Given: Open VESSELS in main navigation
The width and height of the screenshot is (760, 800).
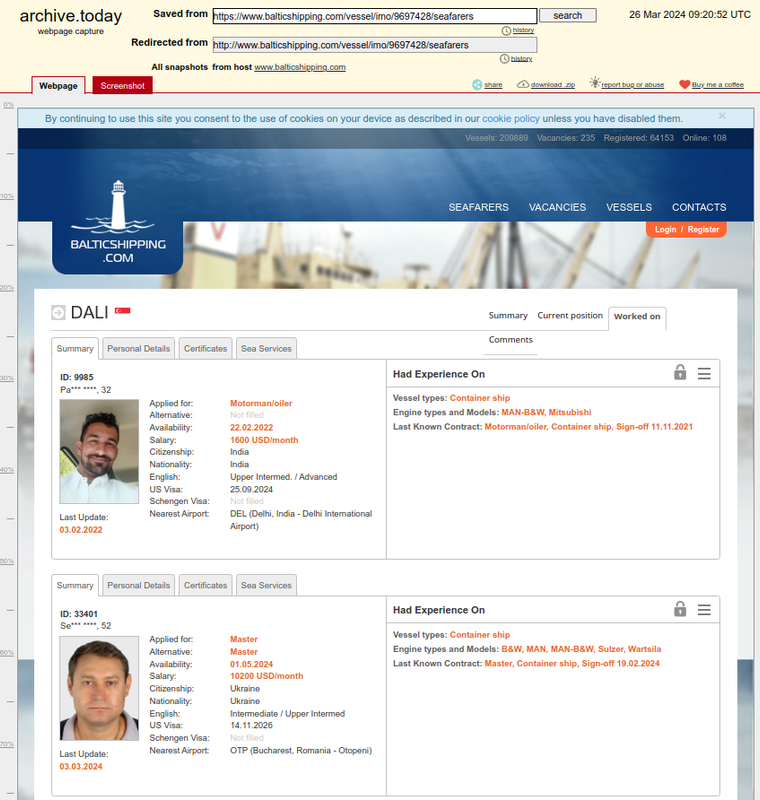Looking at the screenshot, I should pyautogui.click(x=629, y=208).
